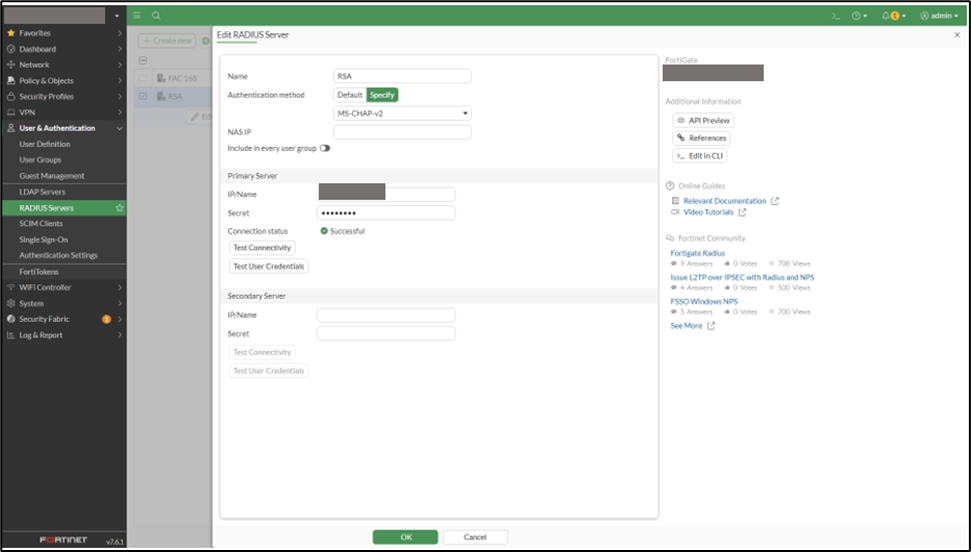
Task: Click the NAS IP input field
Action: [x=402, y=132]
